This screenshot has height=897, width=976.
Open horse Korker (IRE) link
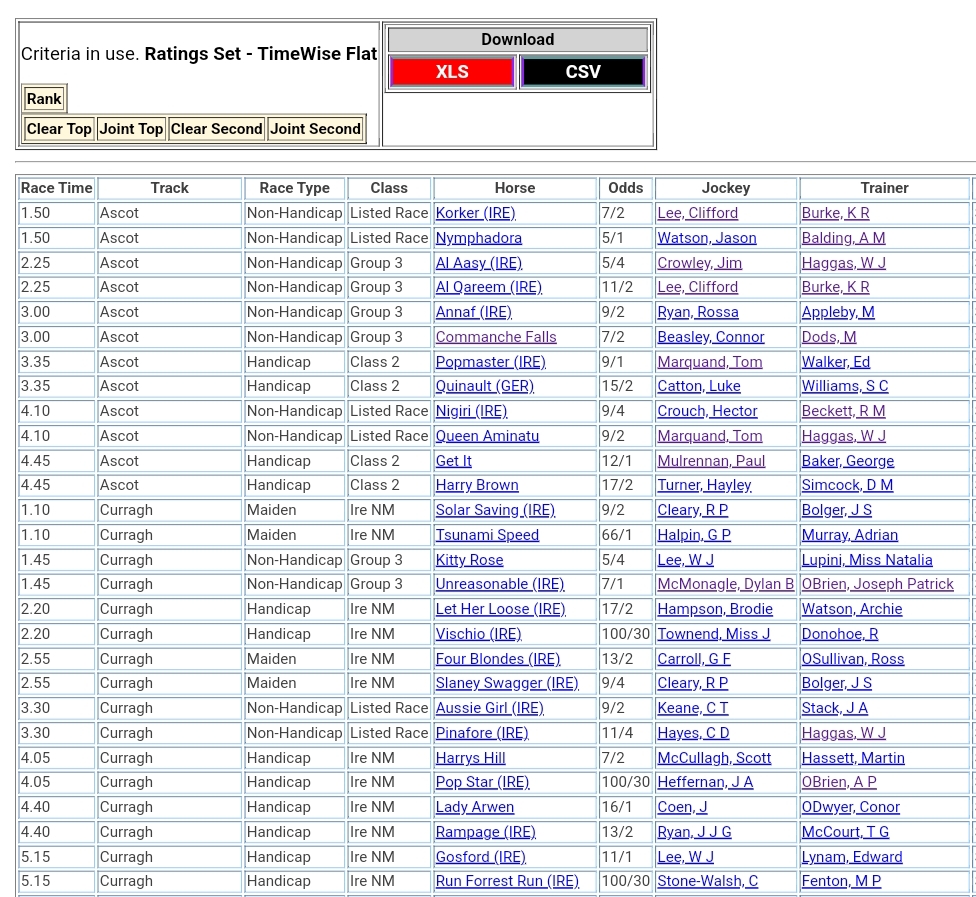pos(475,213)
